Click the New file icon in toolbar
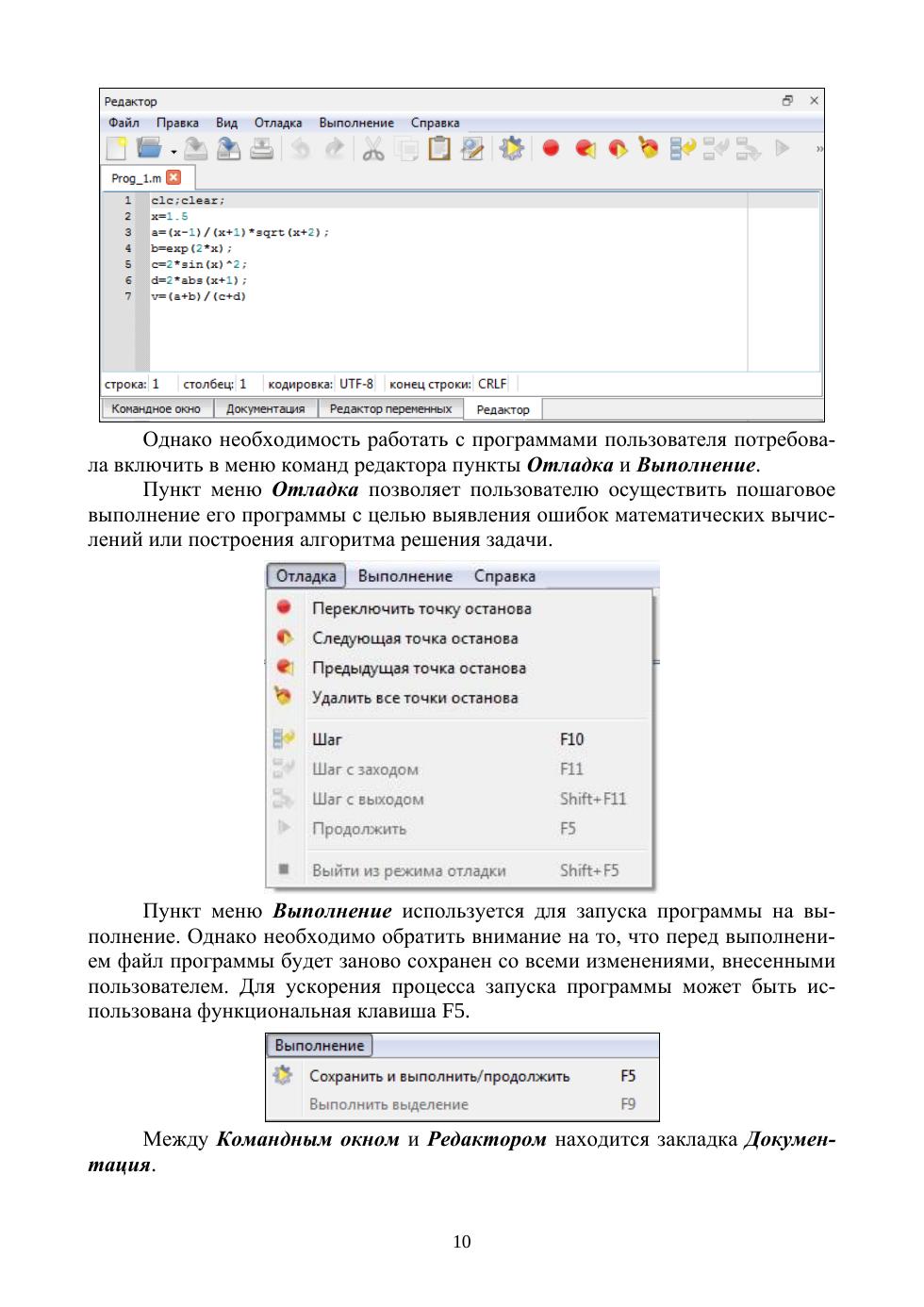The width and height of the screenshot is (924, 1307). tap(115, 148)
